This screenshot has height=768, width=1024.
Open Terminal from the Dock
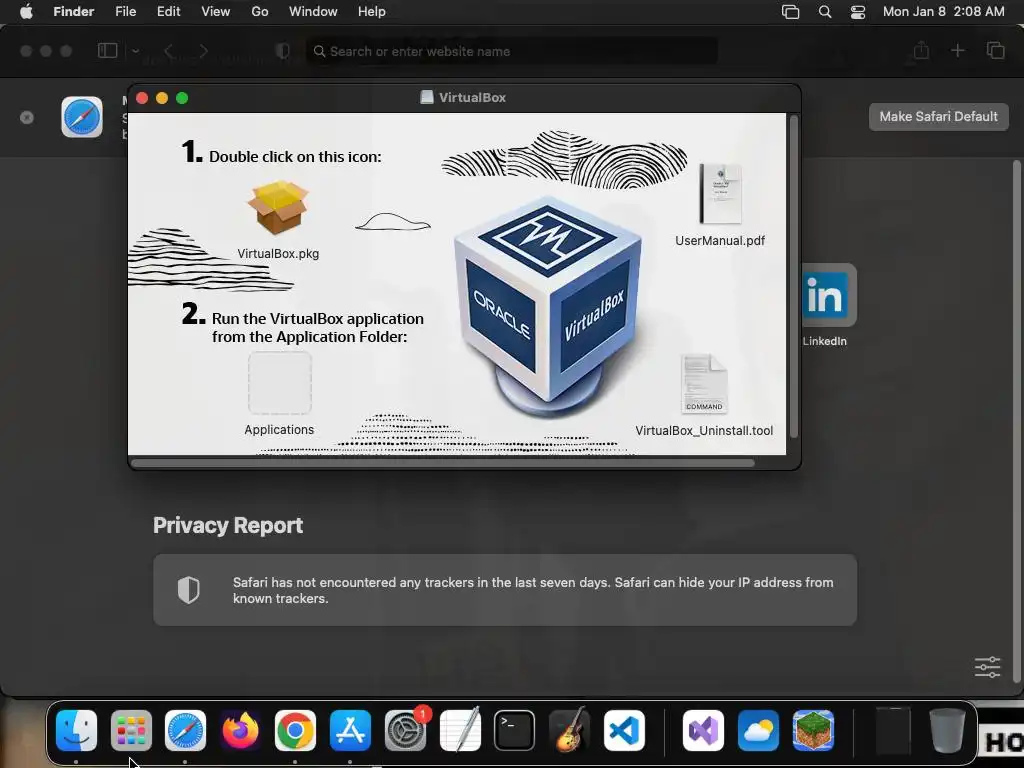pyautogui.click(x=514, y=730)
